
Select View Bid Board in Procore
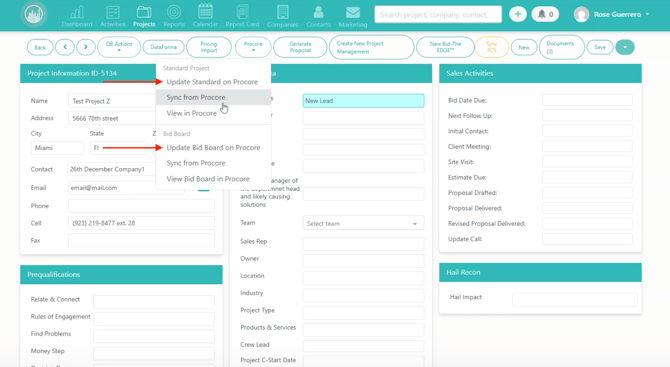(x=208, y=179)
